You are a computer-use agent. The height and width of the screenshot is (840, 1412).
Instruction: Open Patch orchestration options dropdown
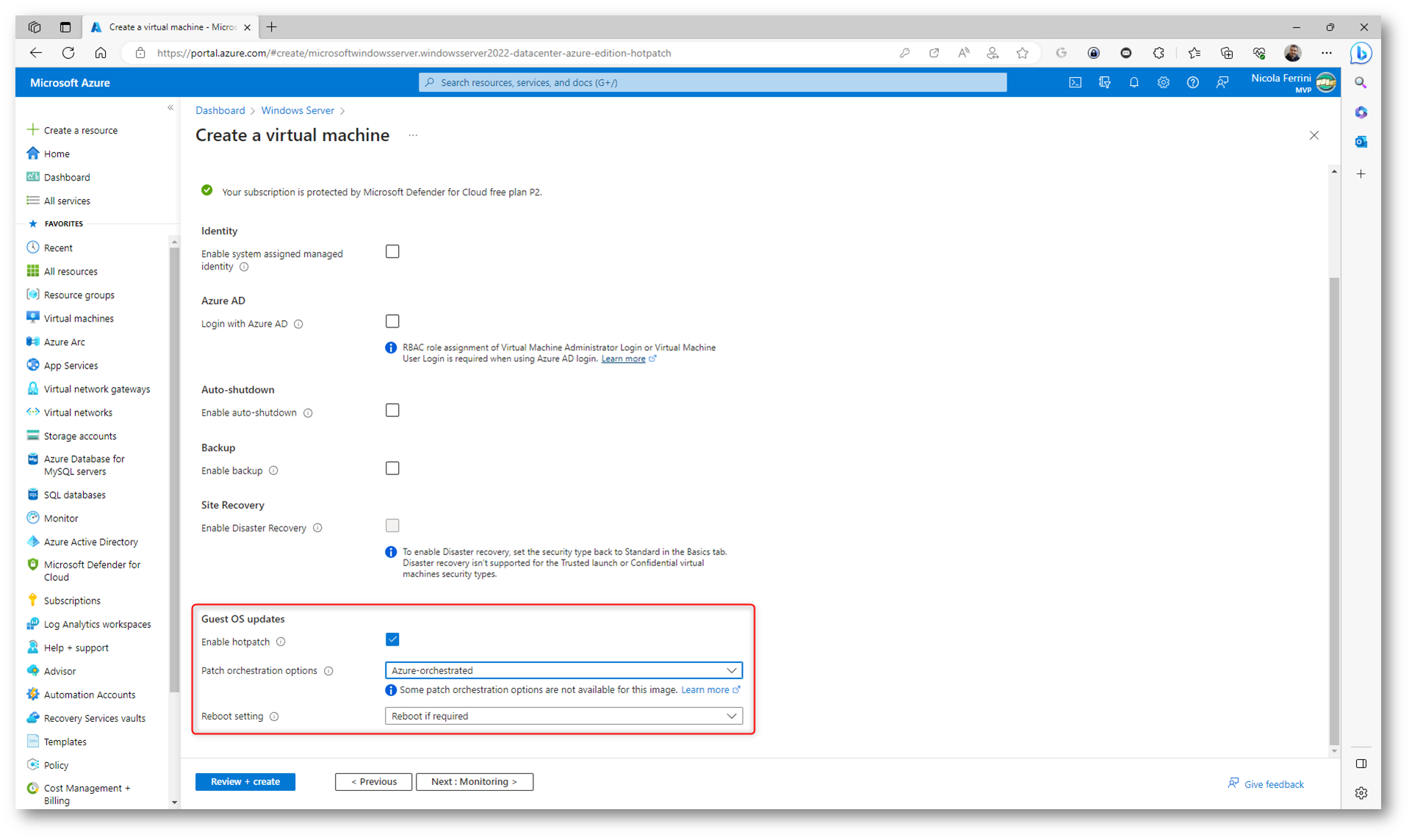[563, 670]
